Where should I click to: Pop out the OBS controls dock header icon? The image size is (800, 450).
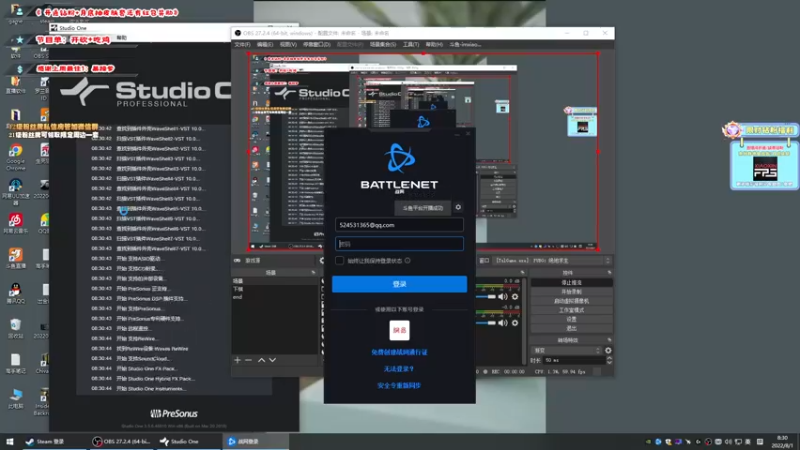point(609,272)
